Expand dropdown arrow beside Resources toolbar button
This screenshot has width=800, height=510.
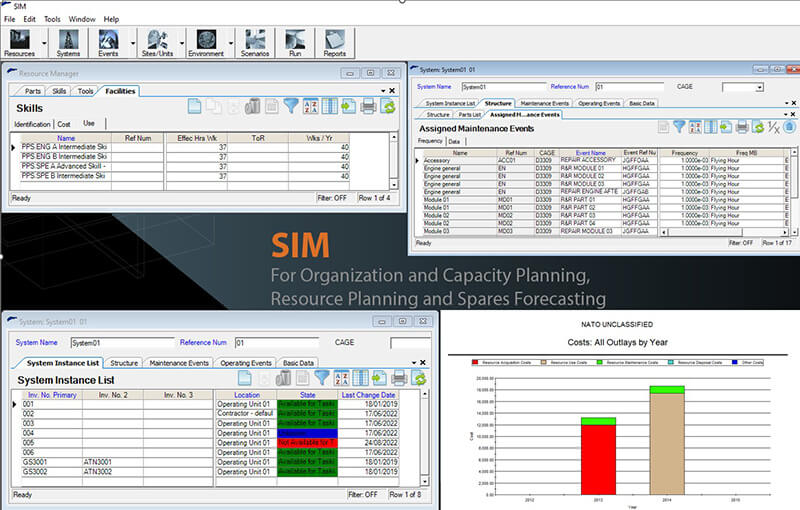[44, 43]
